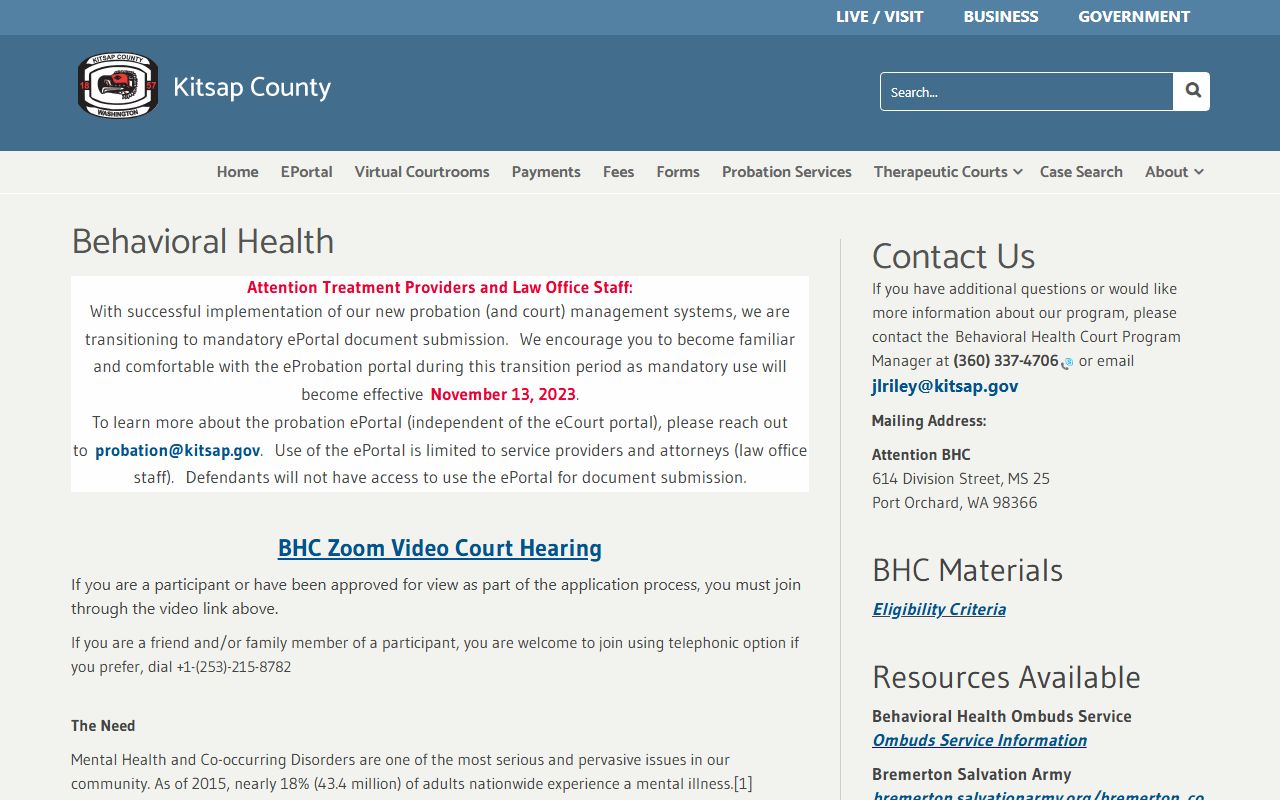Open the Fees page
Screen dimensions: 1280x800
[x=618, y=172]
